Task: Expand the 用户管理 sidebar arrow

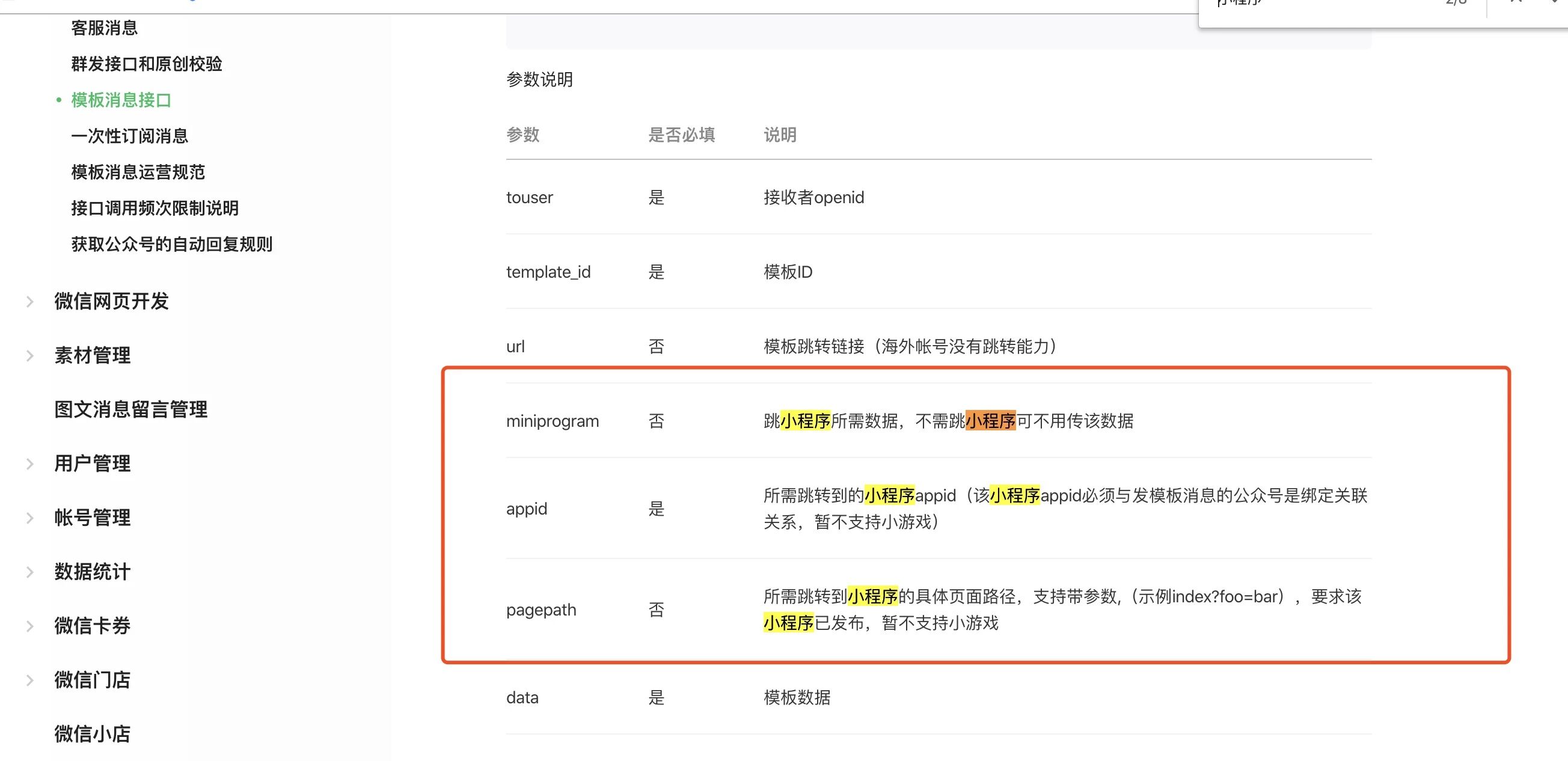Action: coord(29,464)
